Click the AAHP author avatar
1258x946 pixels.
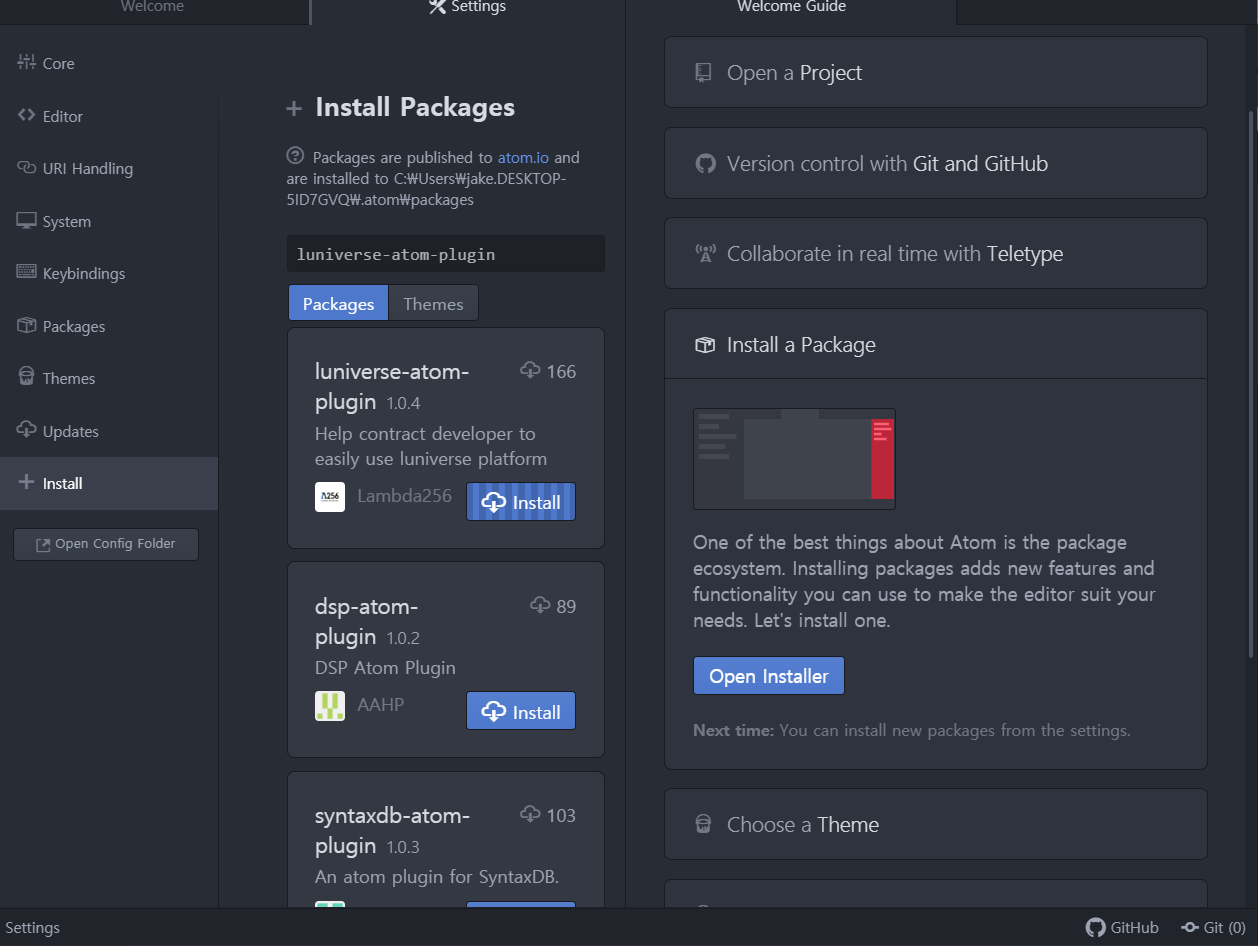(330, 706)
